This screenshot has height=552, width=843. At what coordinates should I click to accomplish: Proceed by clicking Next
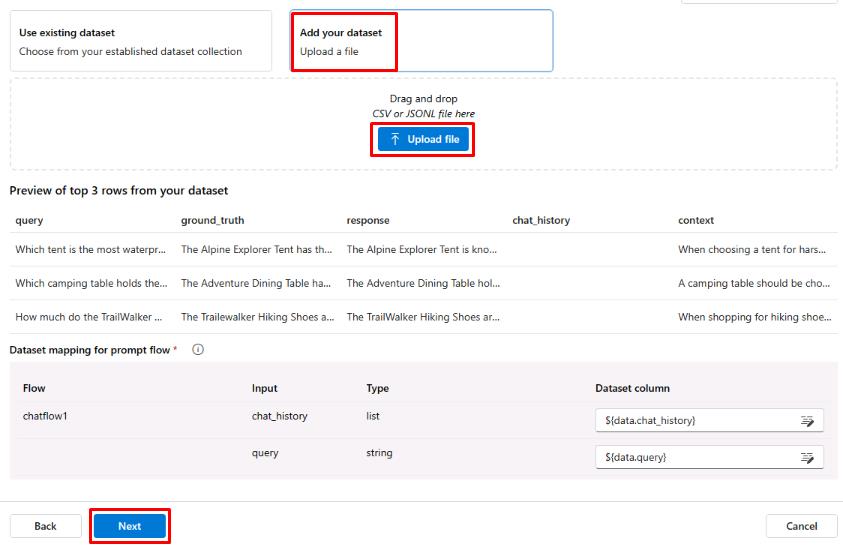pyautogui.click(x=130, y=526)
